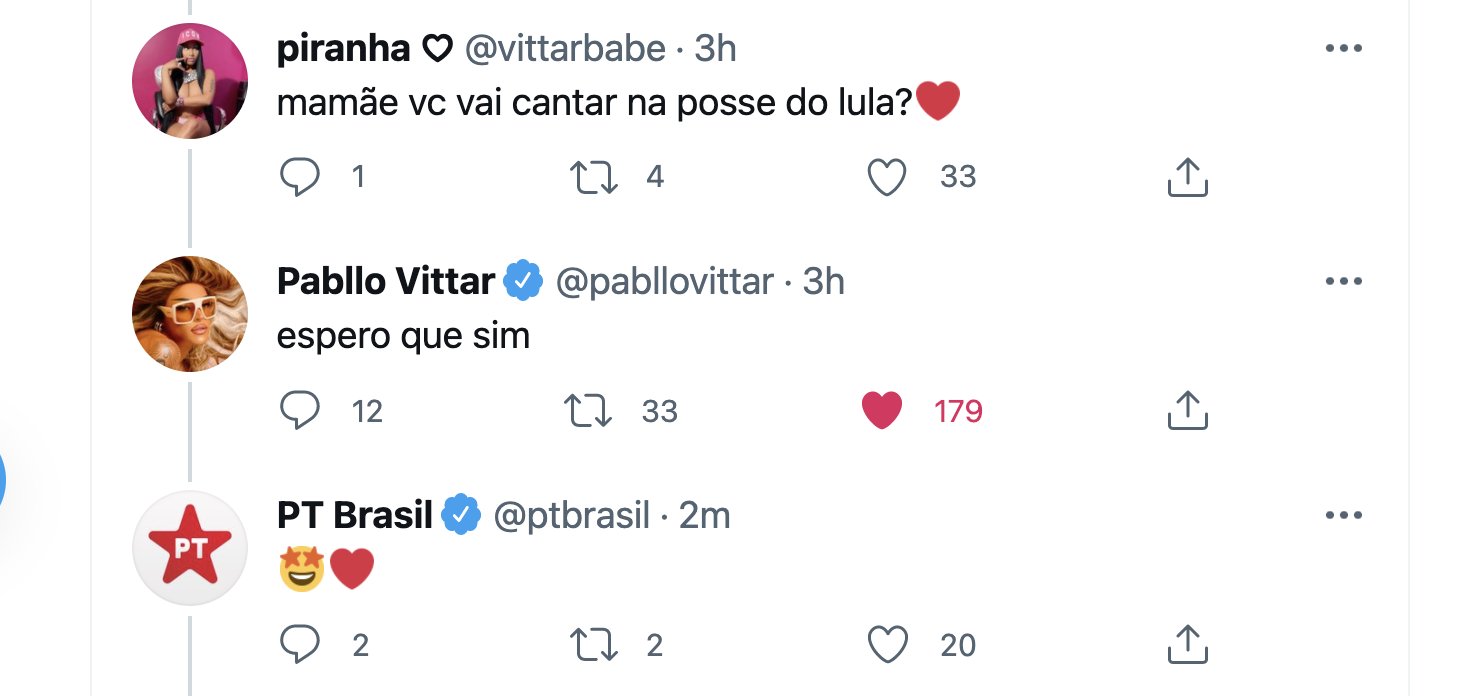Like PT Brasil's tweet

coord(886,645)
